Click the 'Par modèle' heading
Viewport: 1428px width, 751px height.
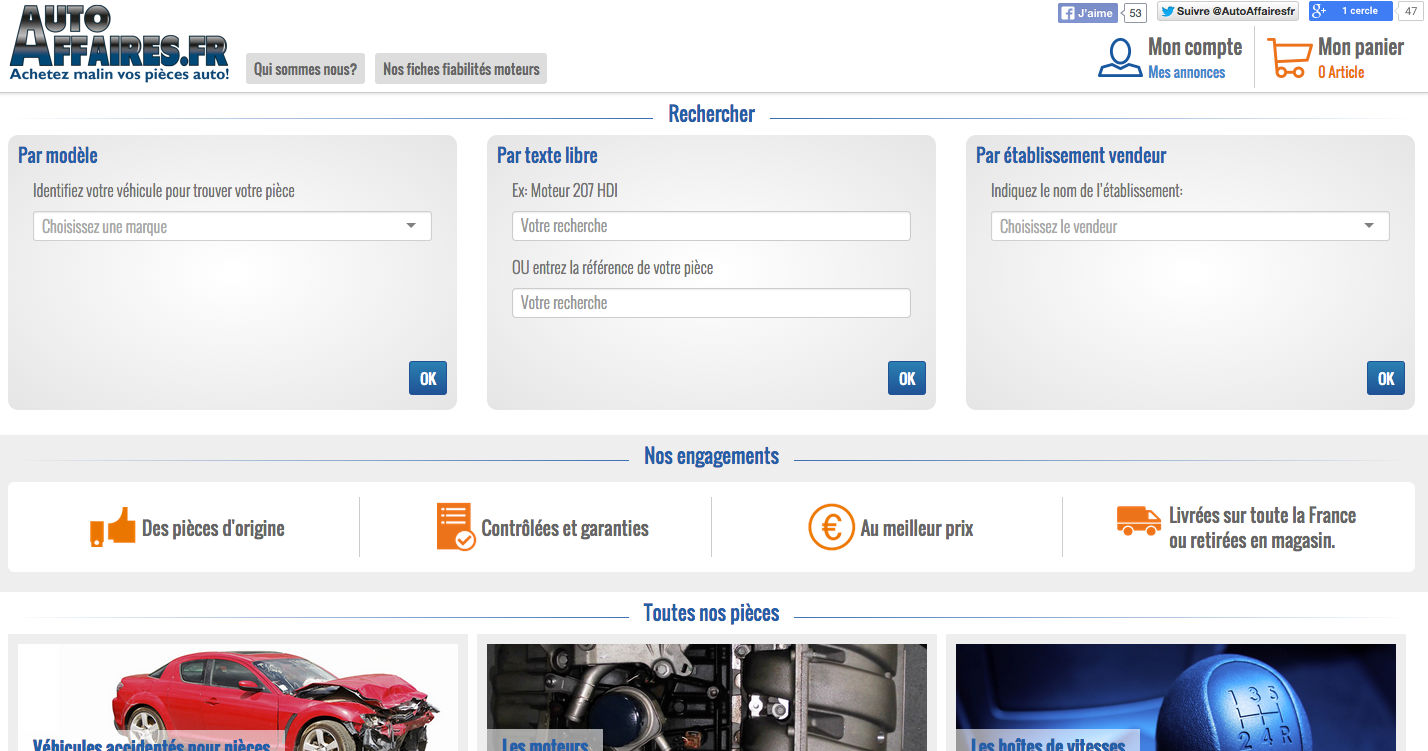pyautogui.click(x=58, y=155)
